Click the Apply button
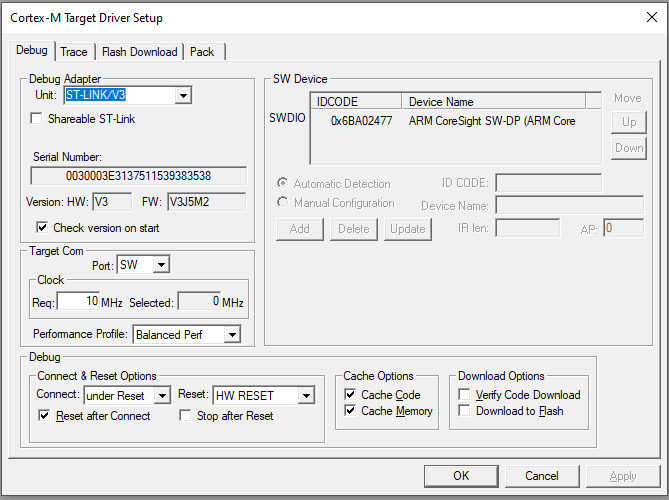Screen dimensions: 669x500 (x=623, y=476)
